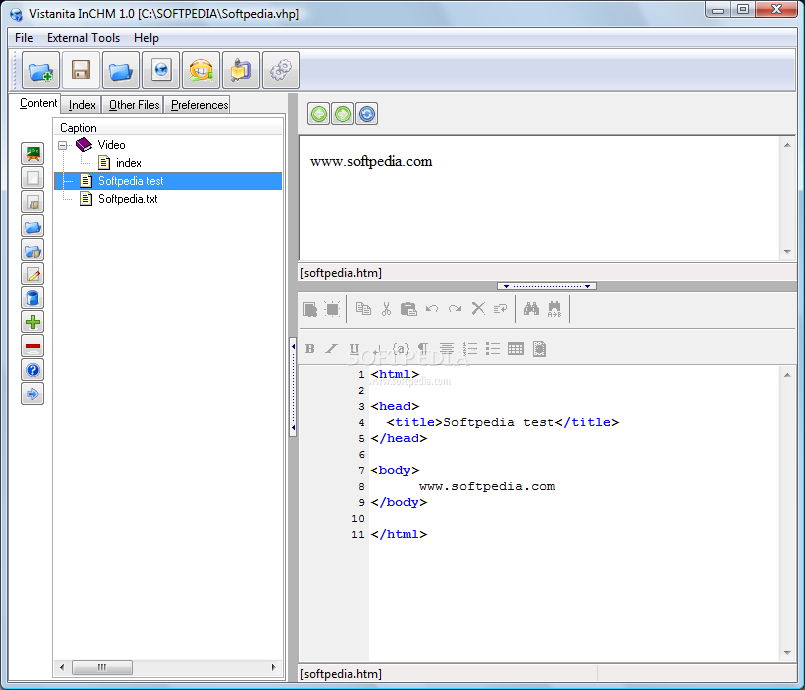Click the vertical panel splitter collapse handle

tap(293, 387)
